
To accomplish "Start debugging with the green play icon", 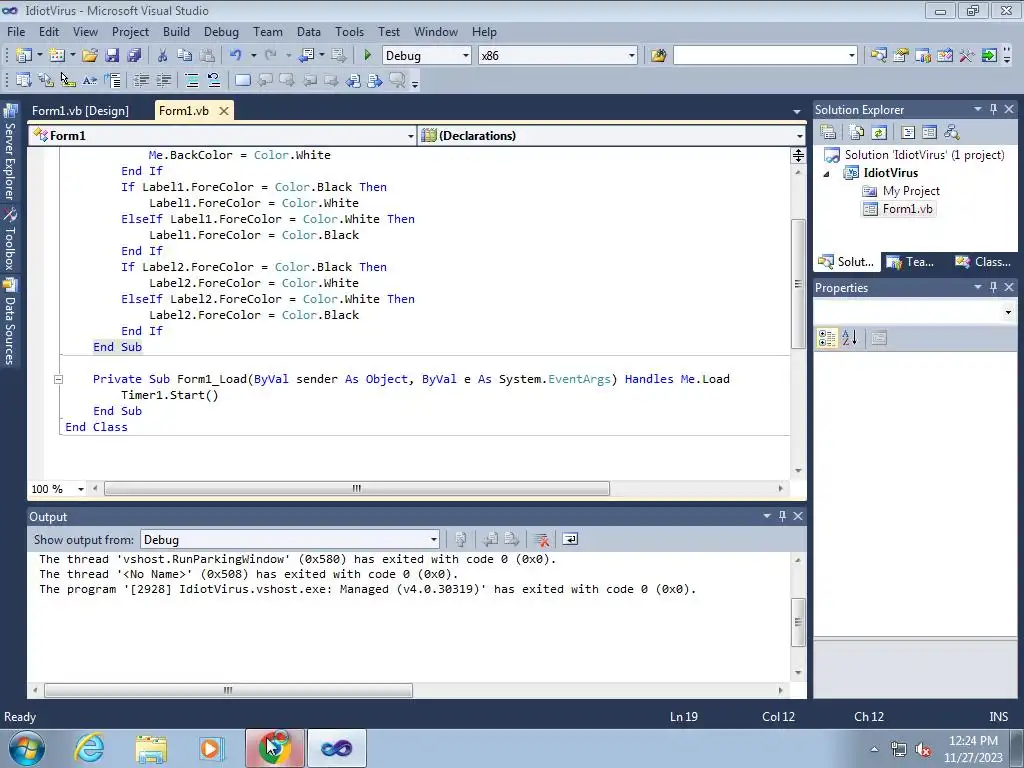I will point(368,56).
